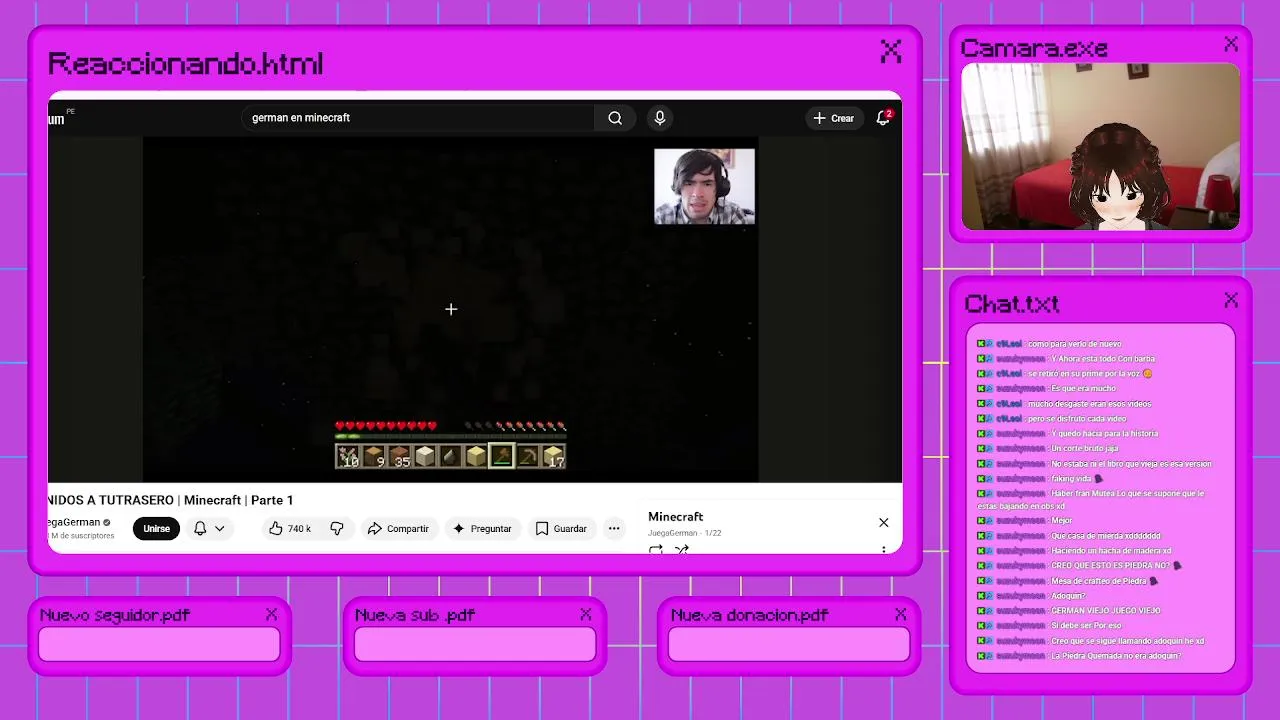Click chat message 'GERMAN VIEJO JUEGO VIEJO'
This screenshot has height=720, width=1280.
1105,611
